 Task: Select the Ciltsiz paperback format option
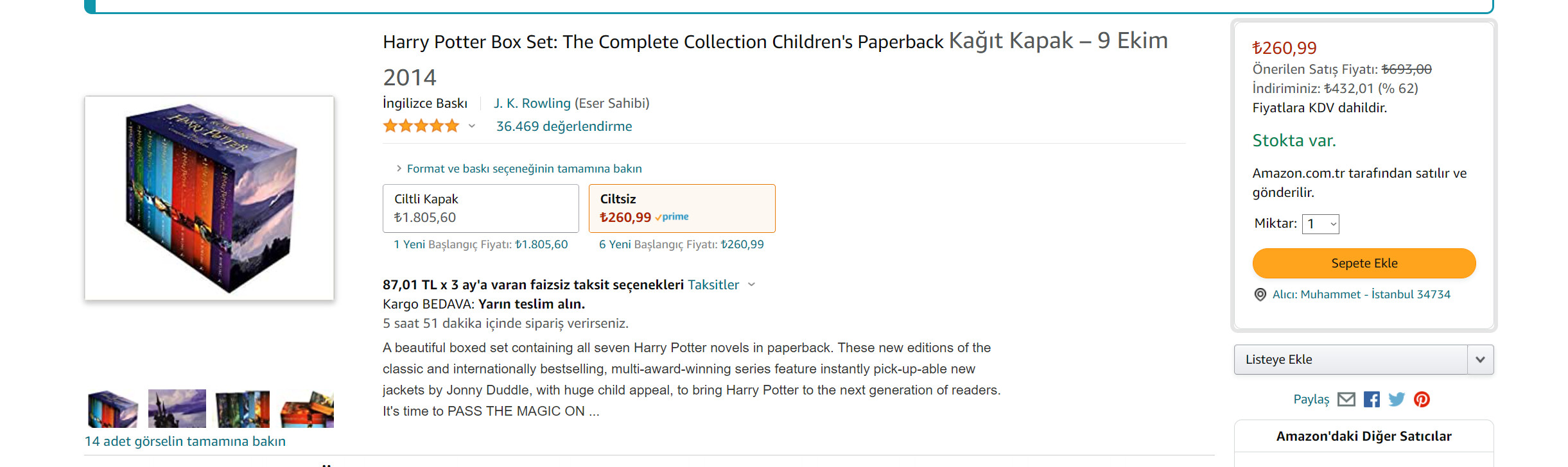click(x=681, y=208)
